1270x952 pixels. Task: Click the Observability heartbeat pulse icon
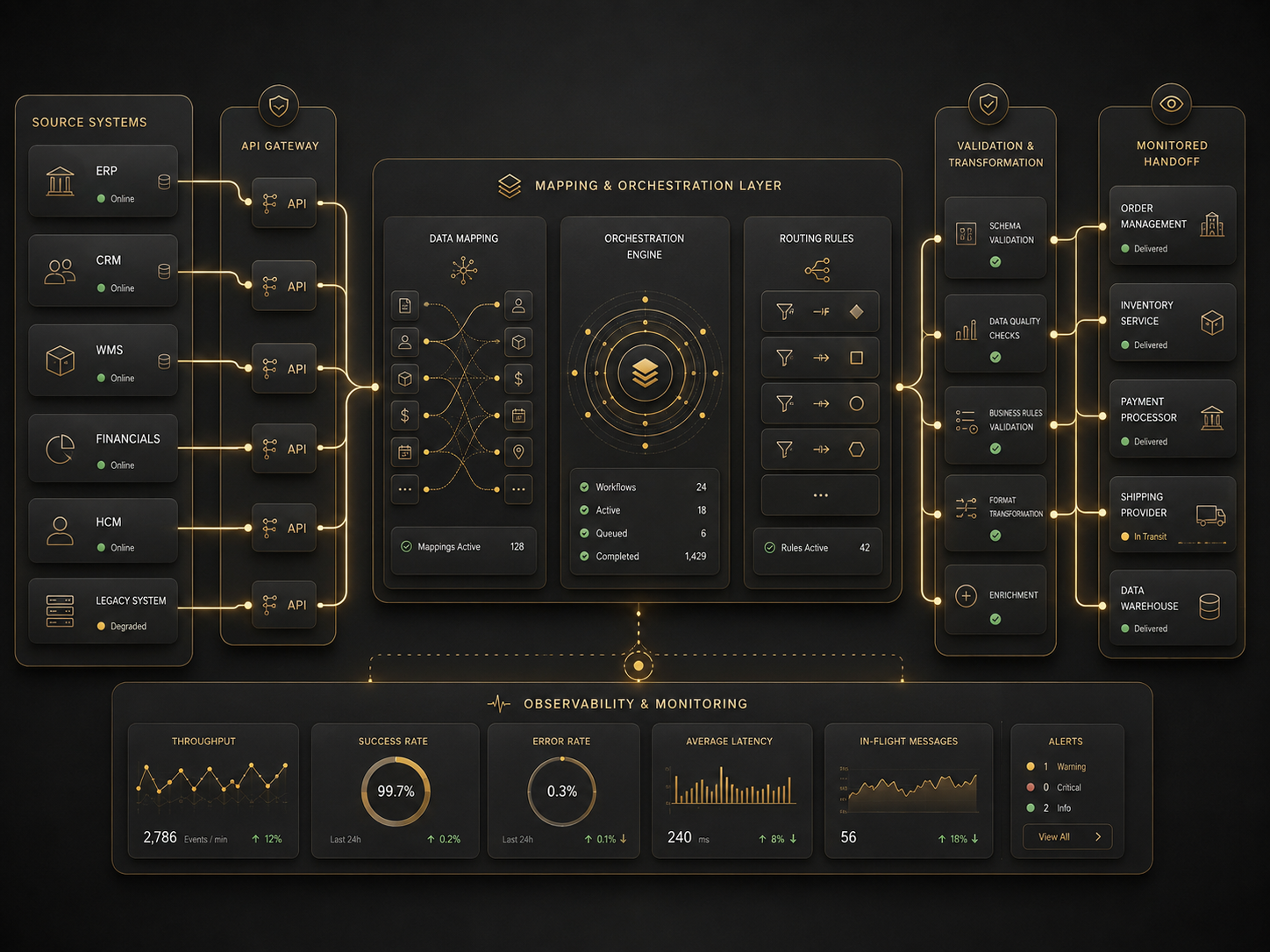point(499,704)
